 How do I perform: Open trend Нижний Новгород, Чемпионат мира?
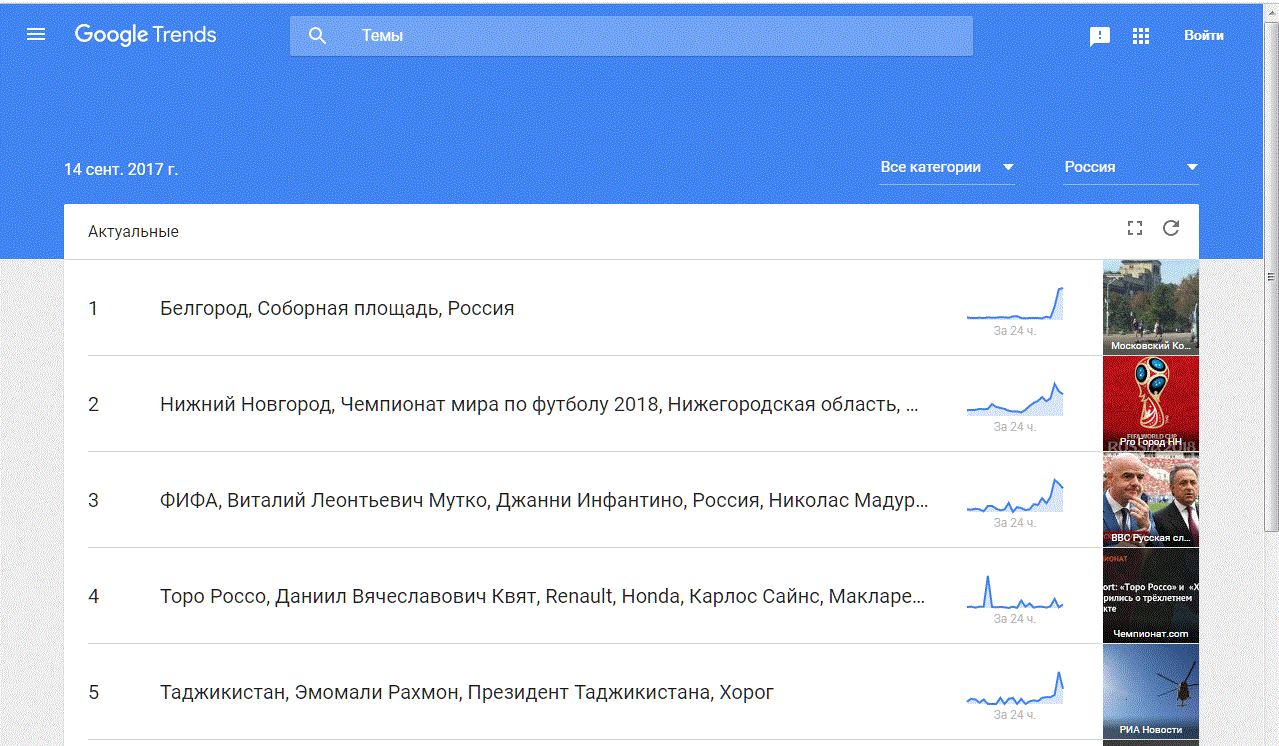[x=539, y=404]
